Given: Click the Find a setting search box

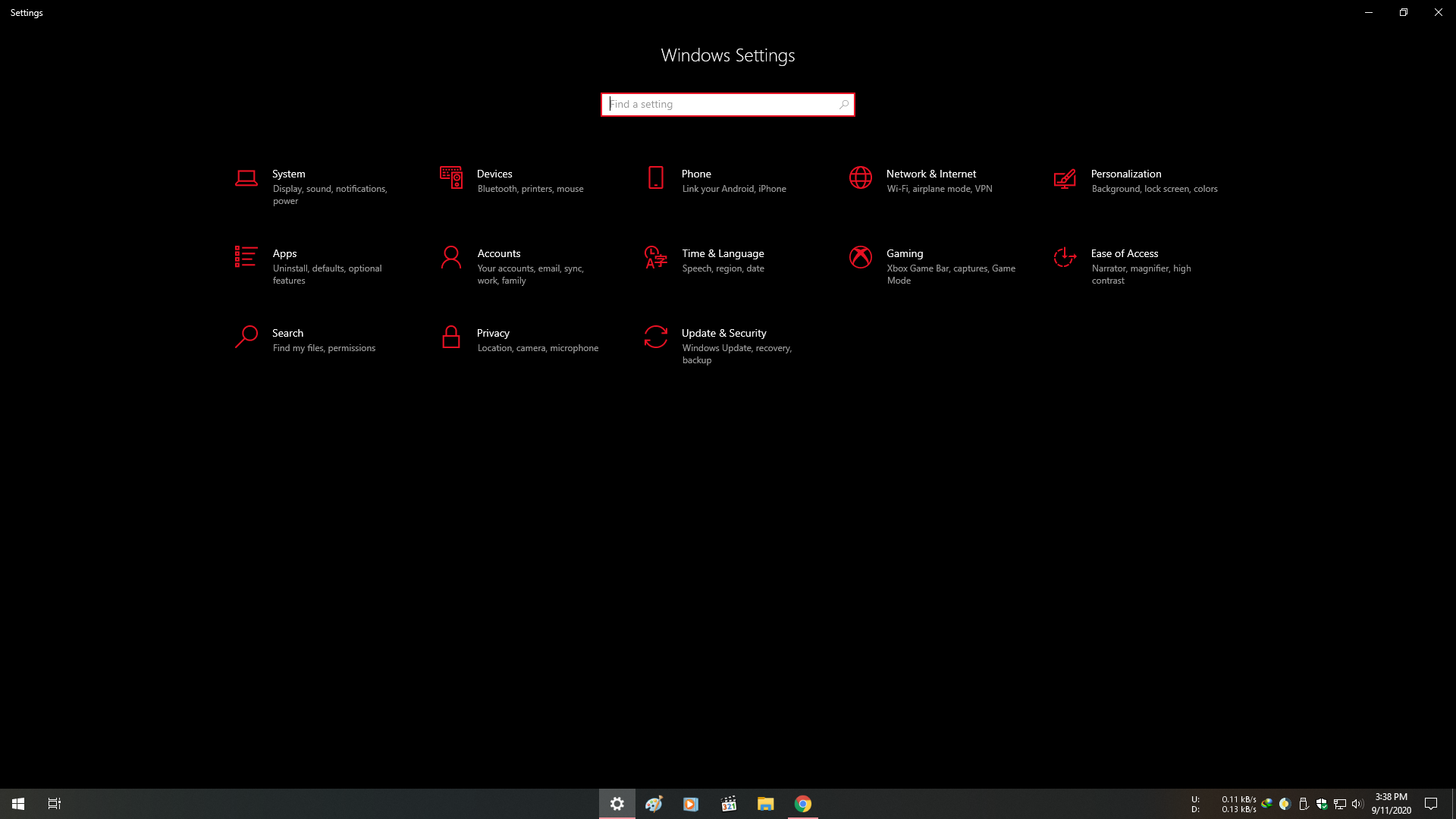Looking at the screenshot, I should (x=728, y=105).
